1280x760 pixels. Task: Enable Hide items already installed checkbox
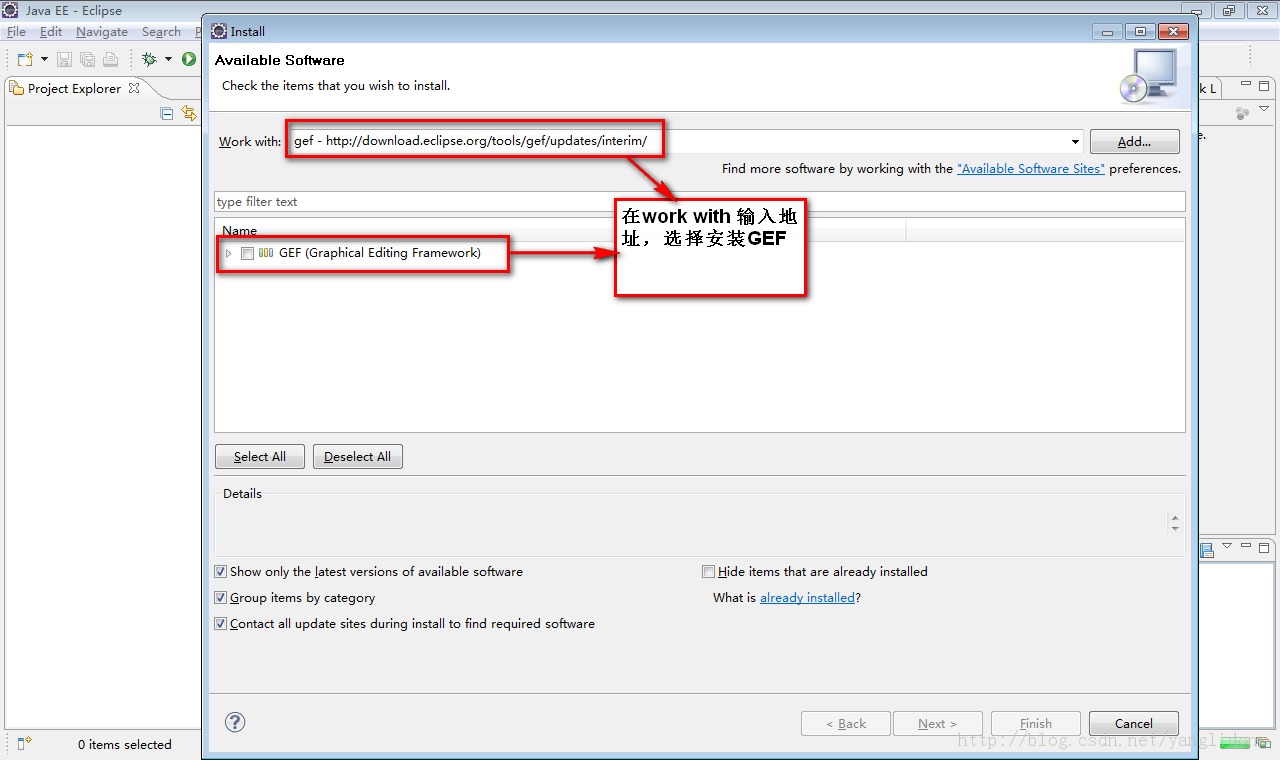[x=709, y=572]
